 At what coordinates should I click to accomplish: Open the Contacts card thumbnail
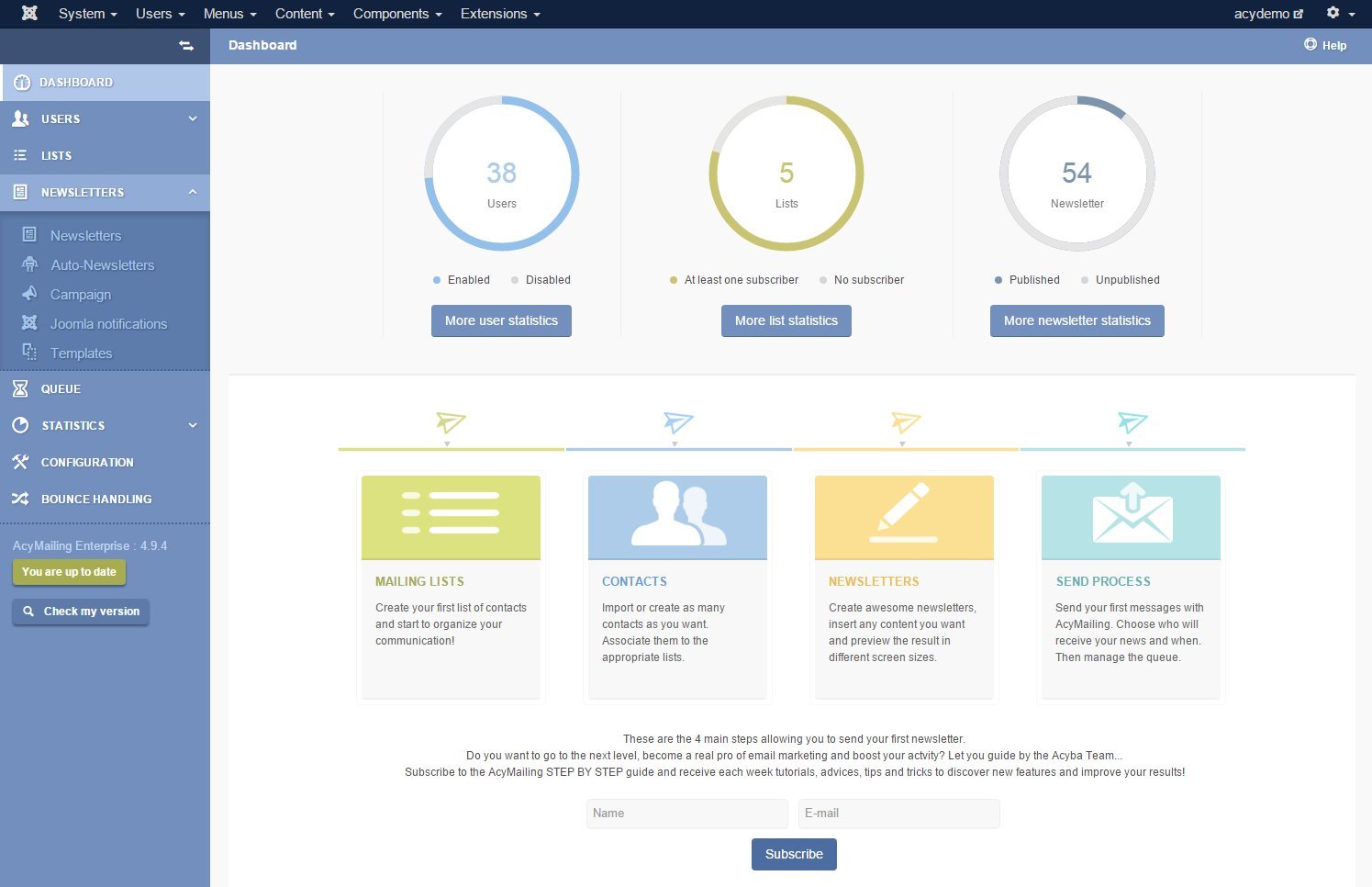point(677,518)
